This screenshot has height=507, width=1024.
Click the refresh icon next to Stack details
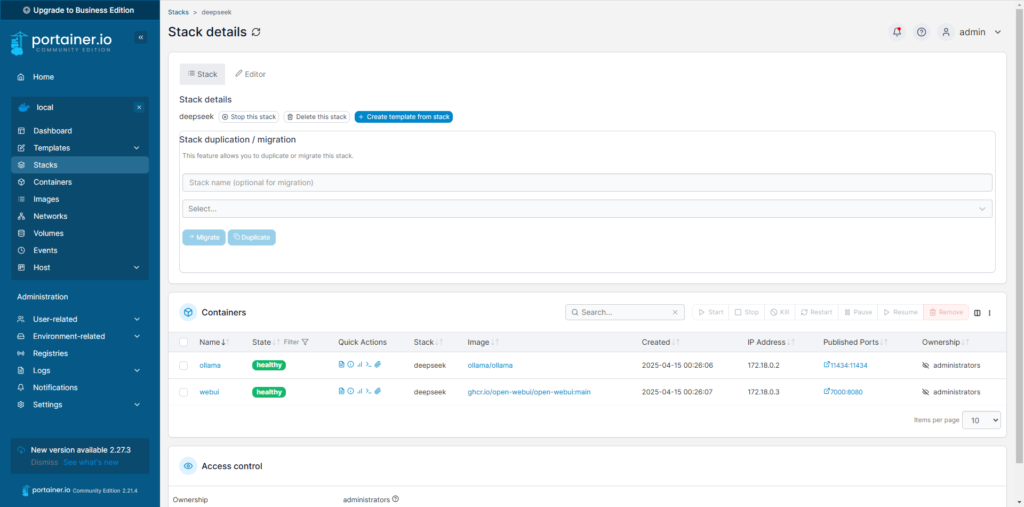(x=256, y=32)
